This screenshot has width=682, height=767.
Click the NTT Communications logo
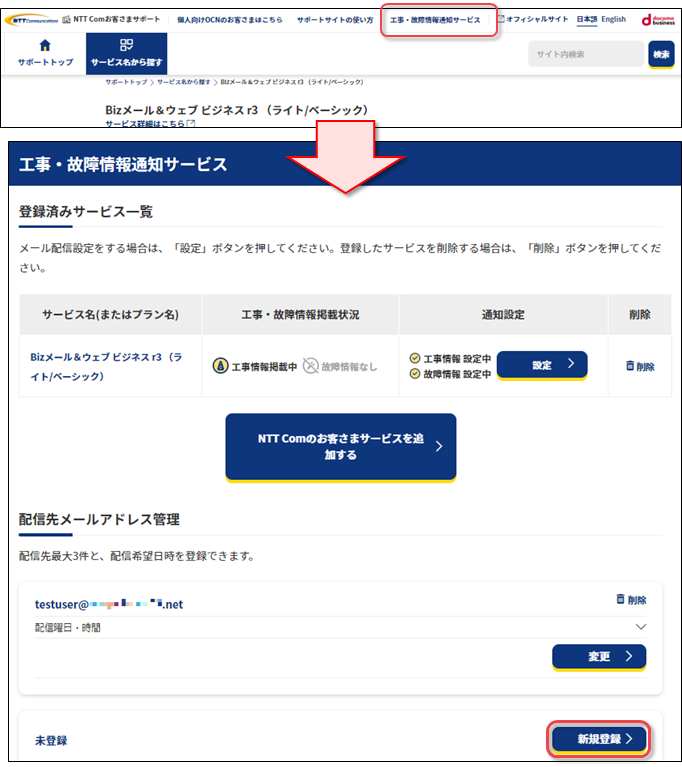pyautogui.click(x=31, y=20)
